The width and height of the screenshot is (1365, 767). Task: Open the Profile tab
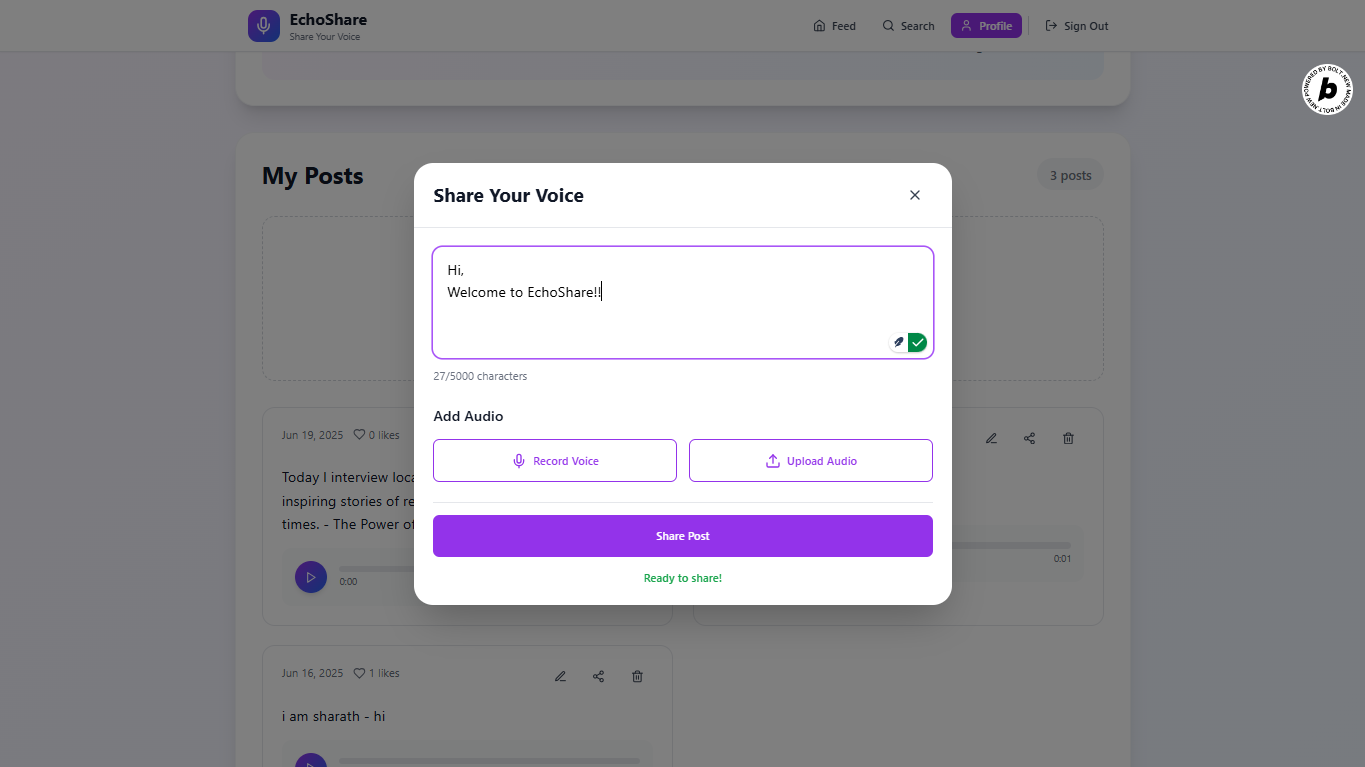pyautogui.click(x=986, y=26)
